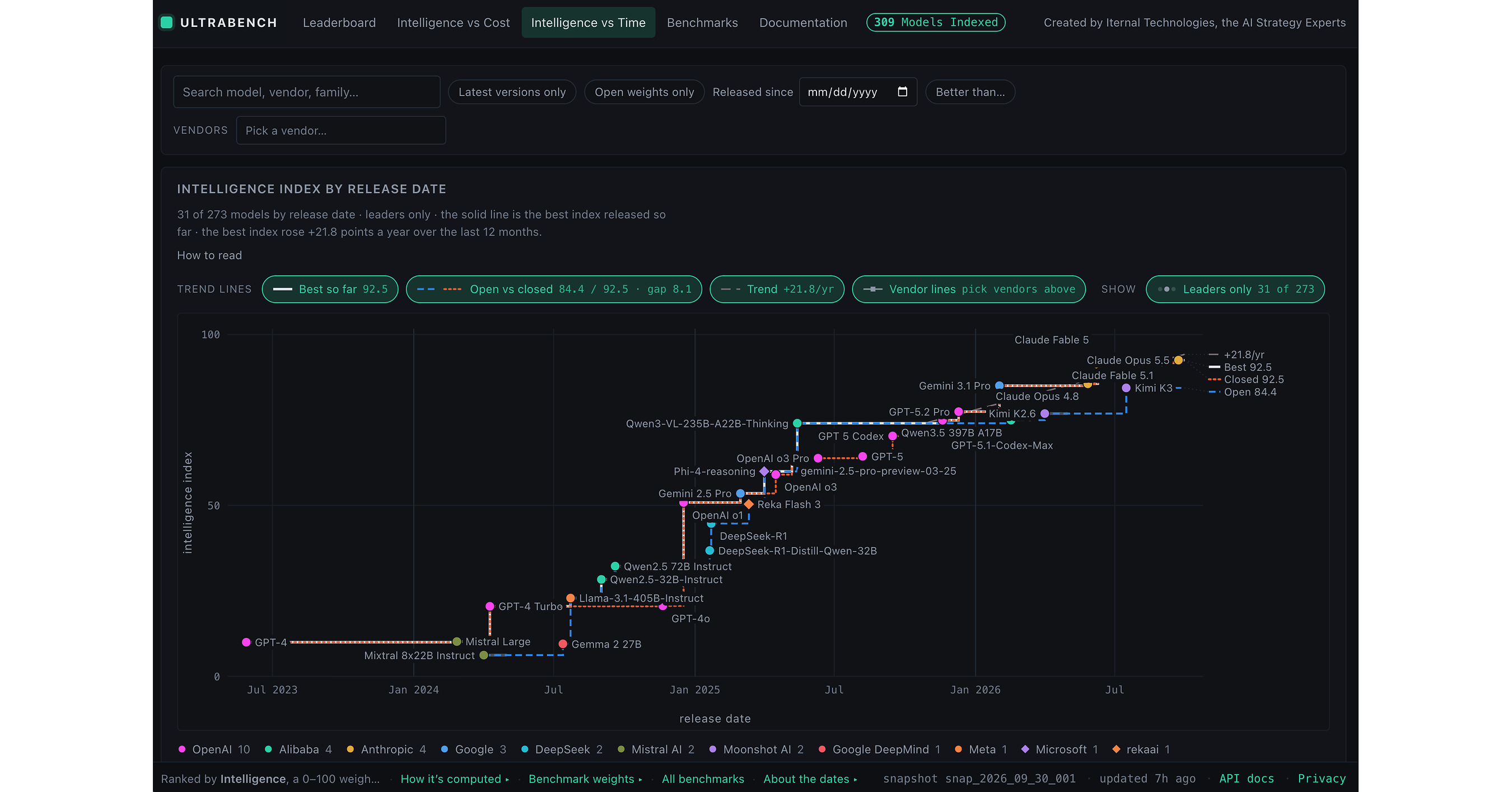Open the Pick a vendor dropdown

pos(341,131)
